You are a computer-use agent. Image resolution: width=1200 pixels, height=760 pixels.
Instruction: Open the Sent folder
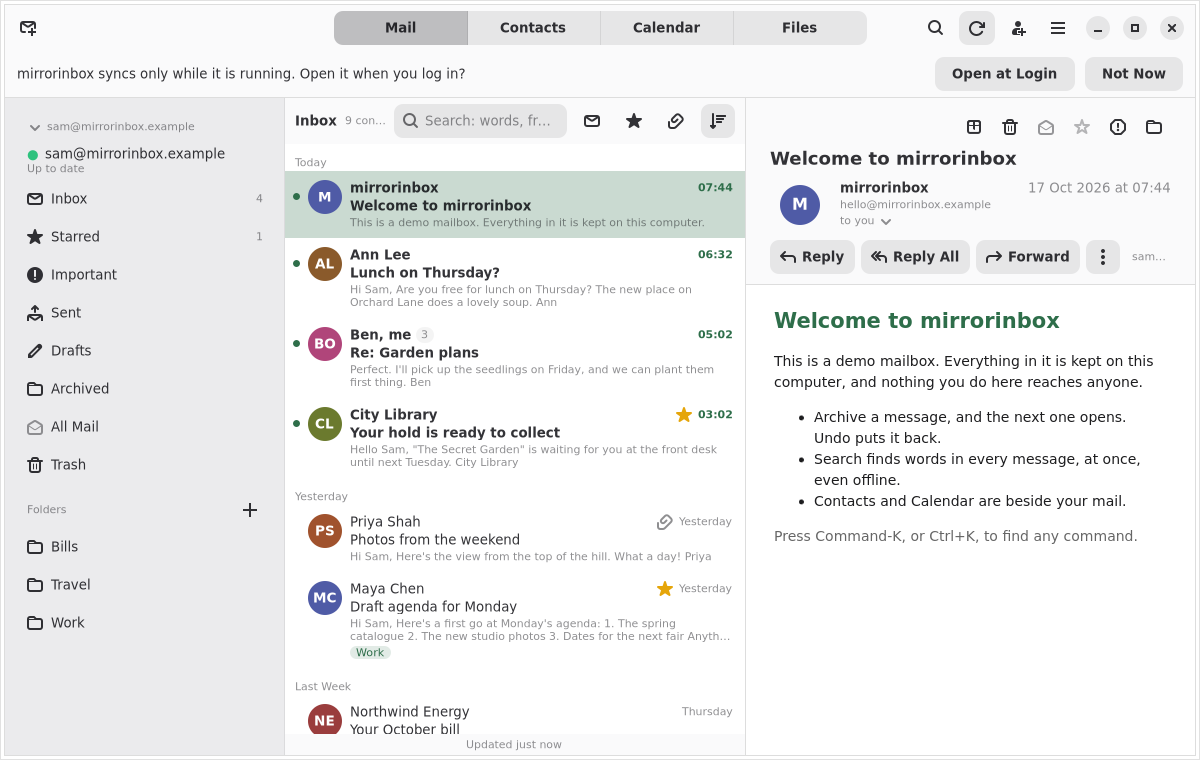tap(145, 313)
